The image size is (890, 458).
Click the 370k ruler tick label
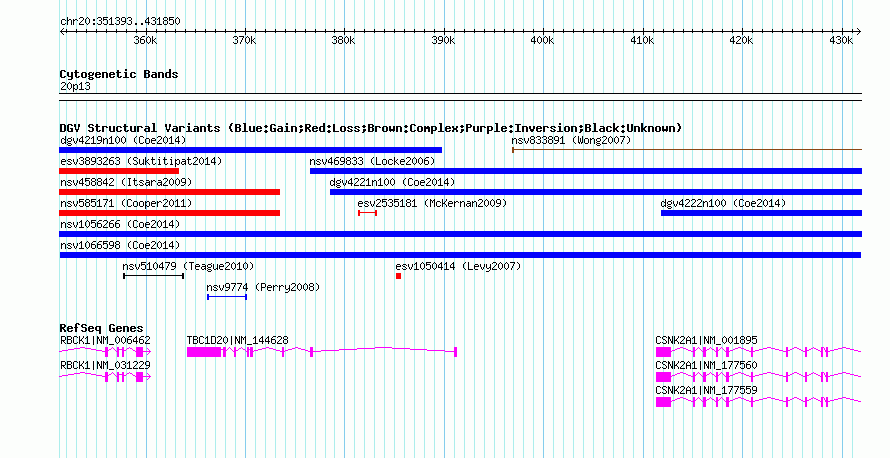click(x=244, y=40)
